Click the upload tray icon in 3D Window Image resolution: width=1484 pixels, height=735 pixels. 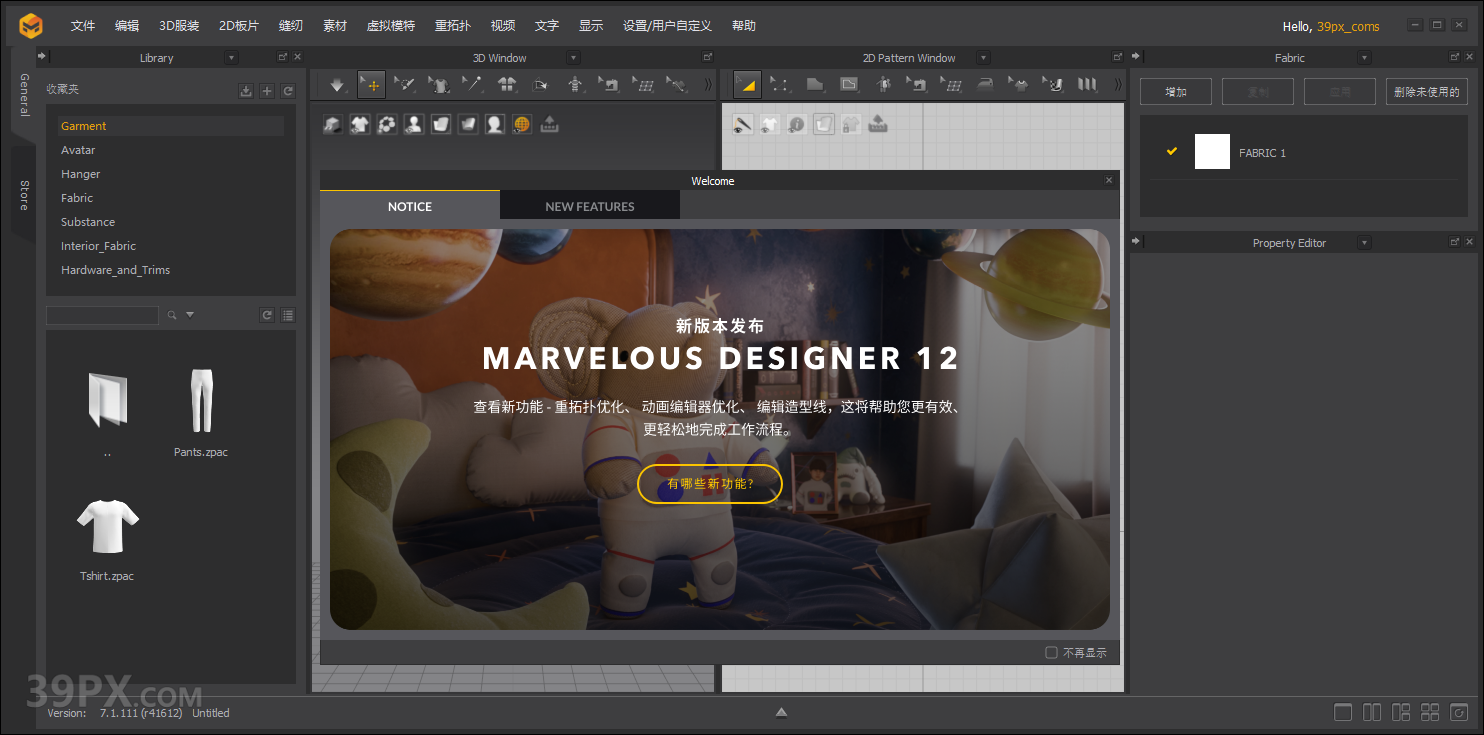pyautogui.click(x=549, y=124)
